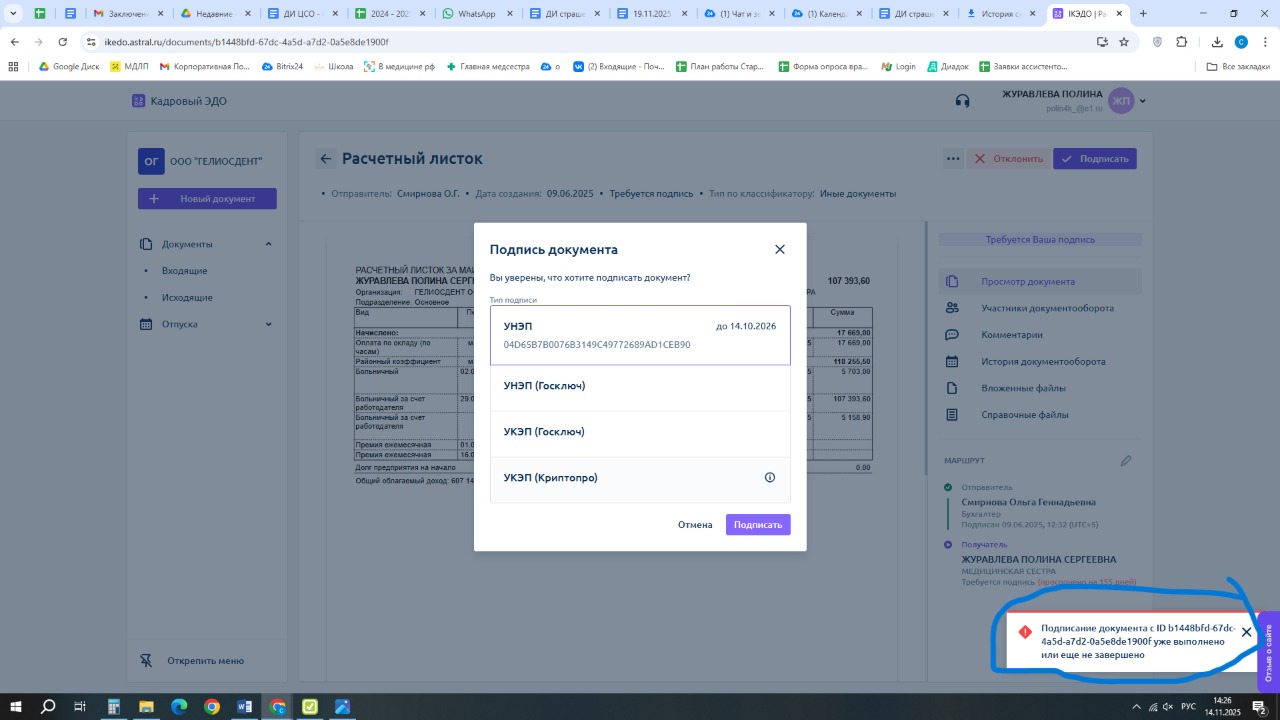Screen dimensions: 1280x720
Task: Collapse the Документы section chevron
Action: pos(268,244)
